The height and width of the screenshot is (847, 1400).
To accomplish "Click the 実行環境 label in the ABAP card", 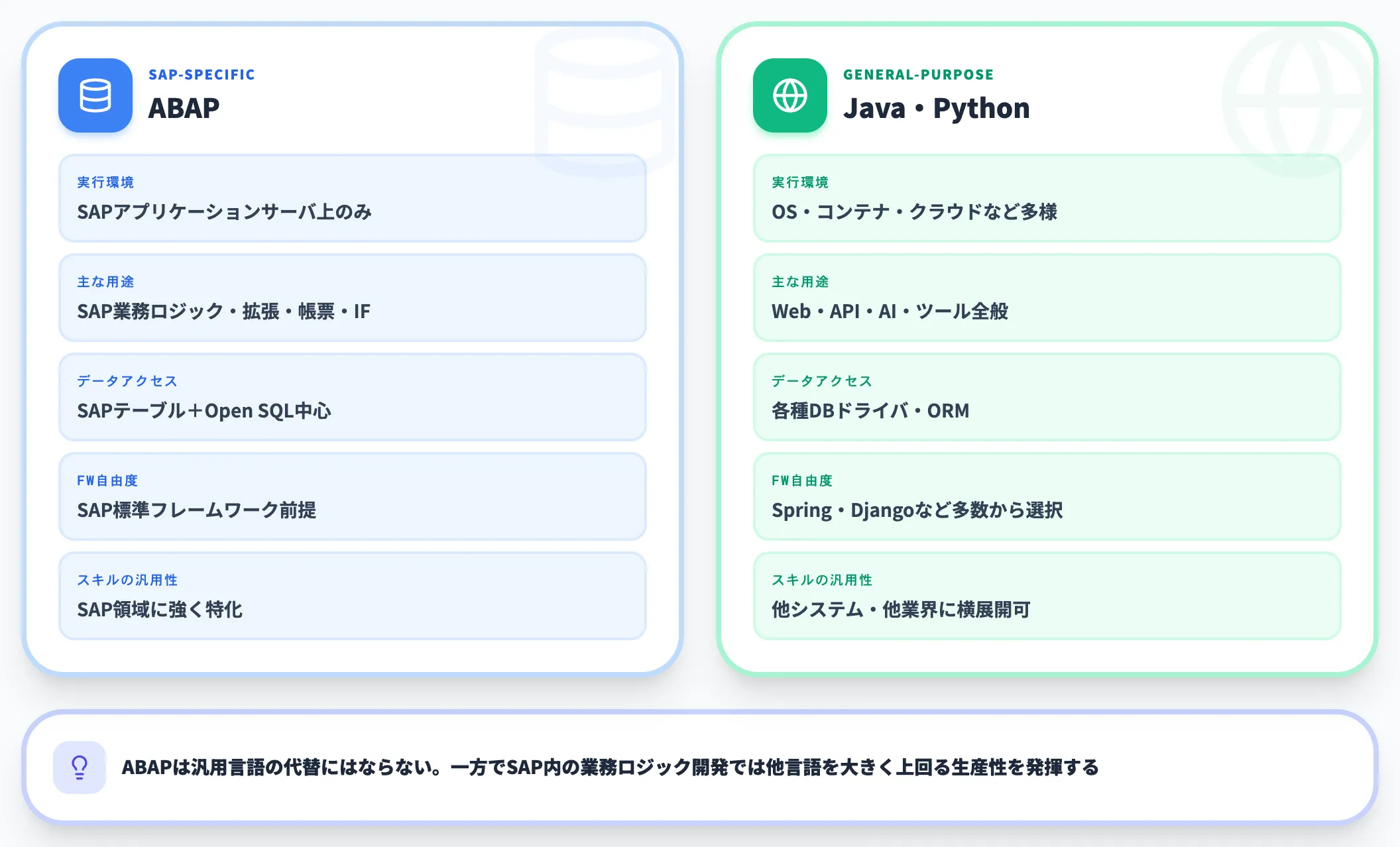I will pos(105,182).
